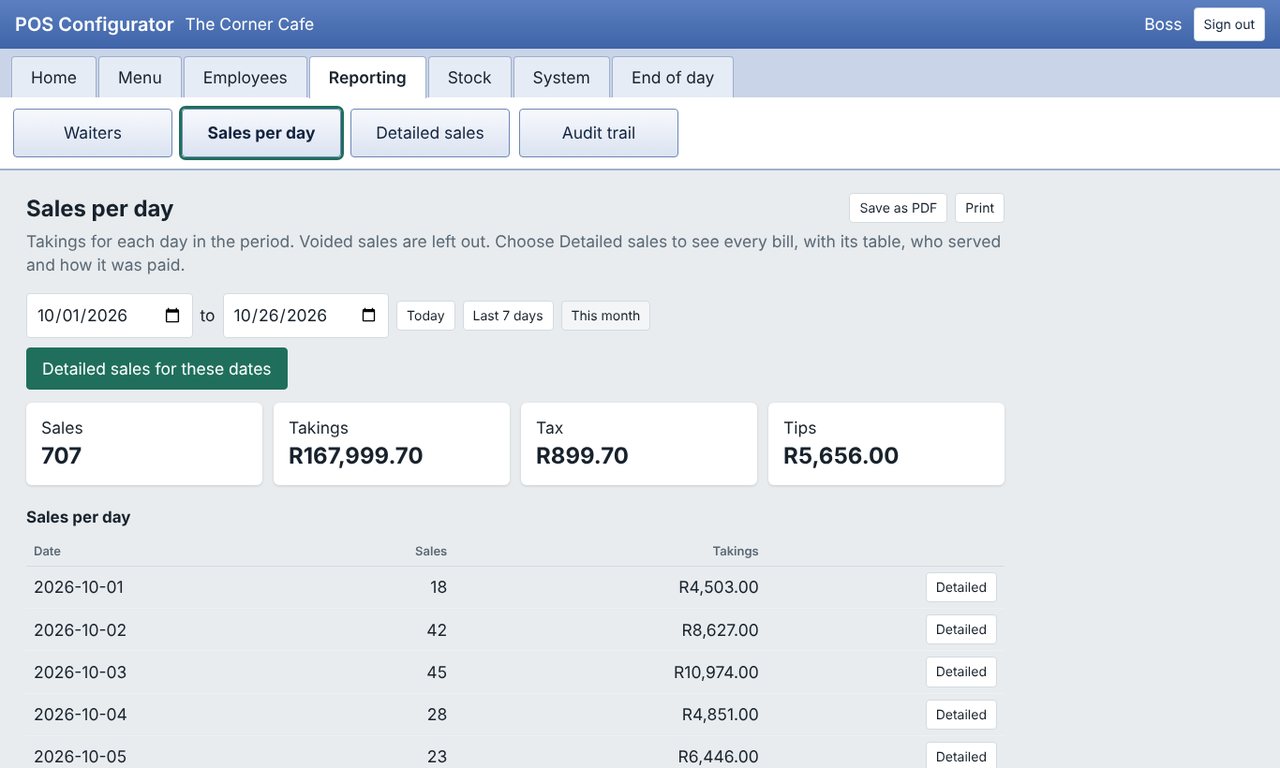Open Detailed for 2026-10-02
Viewport: 1280px width, 768px height.
point(961,630)
